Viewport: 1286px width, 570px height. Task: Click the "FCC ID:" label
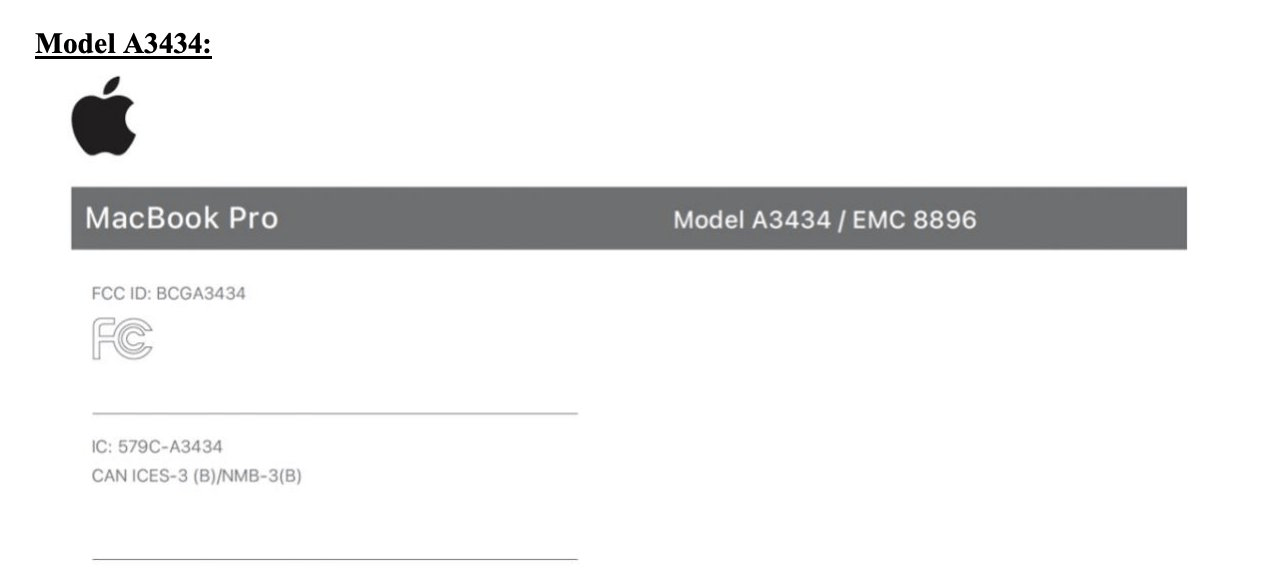coord(121,294)
